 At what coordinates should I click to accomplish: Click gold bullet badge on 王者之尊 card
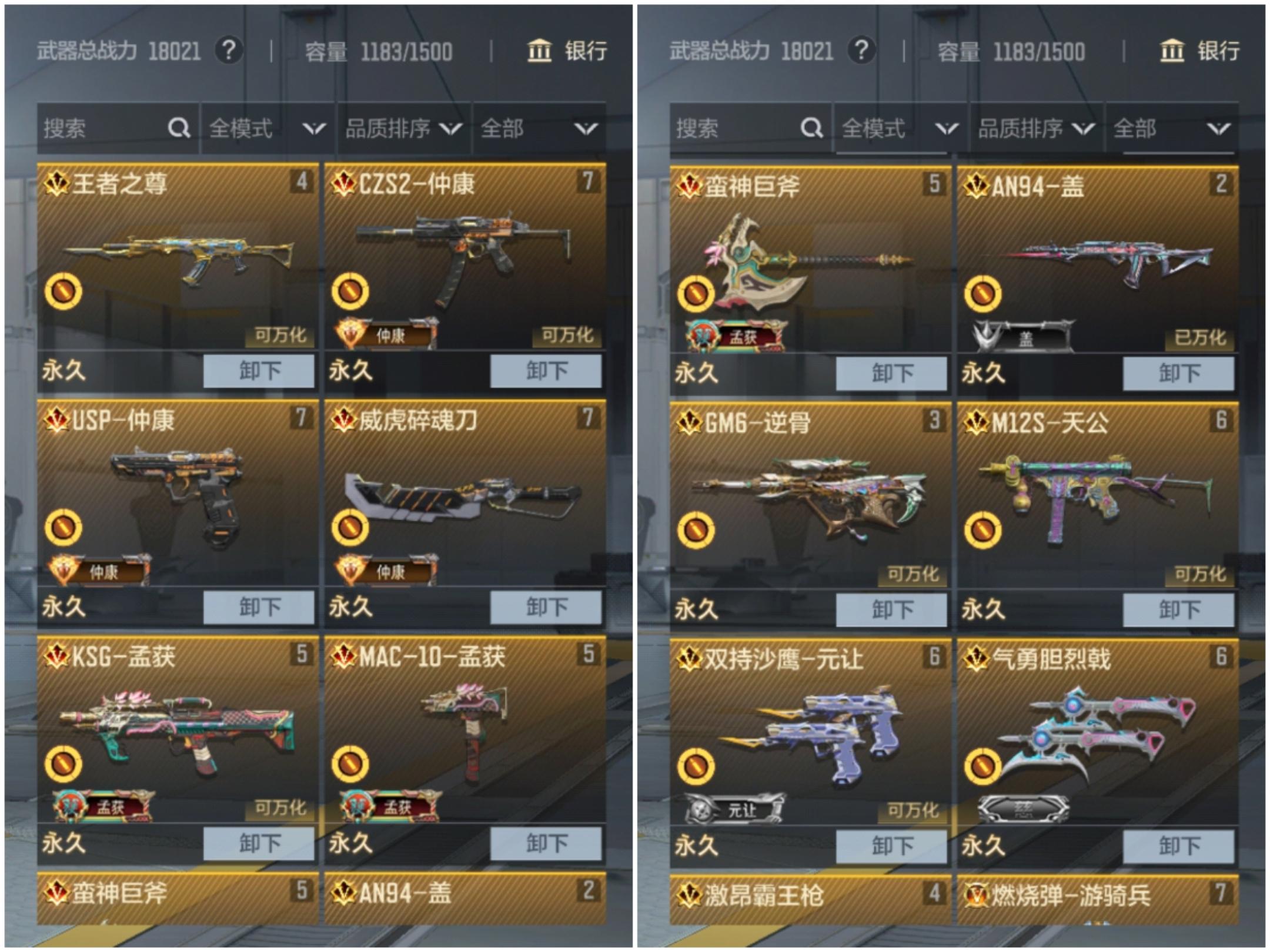point(63,291)
